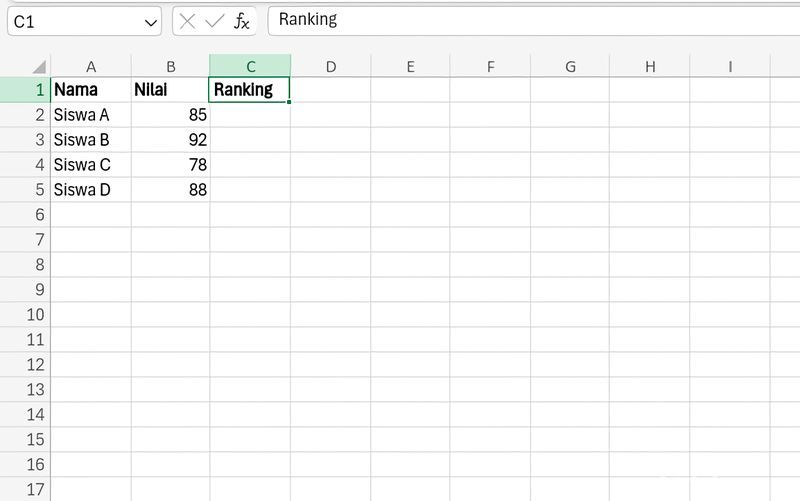Select row 14 header
The height and width of the screenshot is (501, 800).
click(x=25, y=415)
